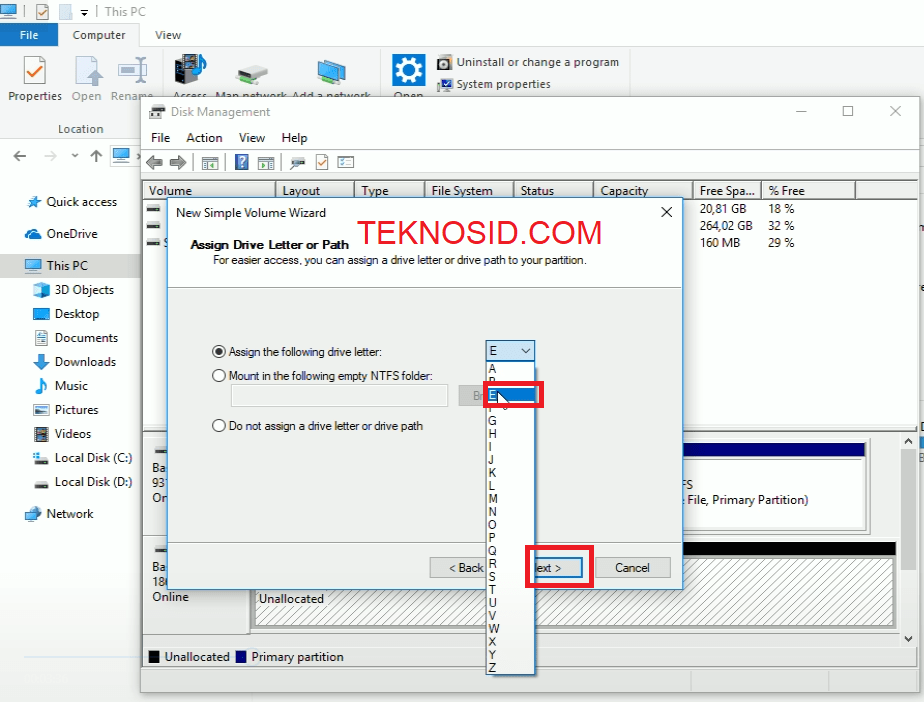
Task: Click the disk view scrollbar down arrow
Action: (908, 638)
